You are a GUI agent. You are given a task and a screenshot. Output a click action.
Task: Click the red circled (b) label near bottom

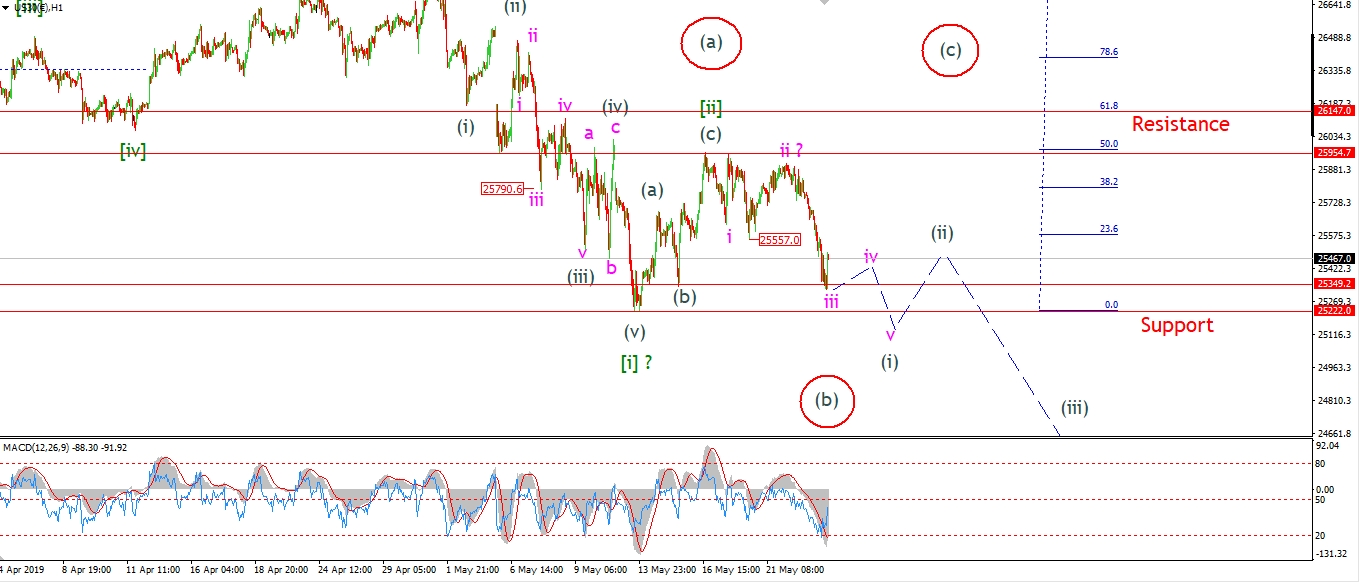point(826,401)
